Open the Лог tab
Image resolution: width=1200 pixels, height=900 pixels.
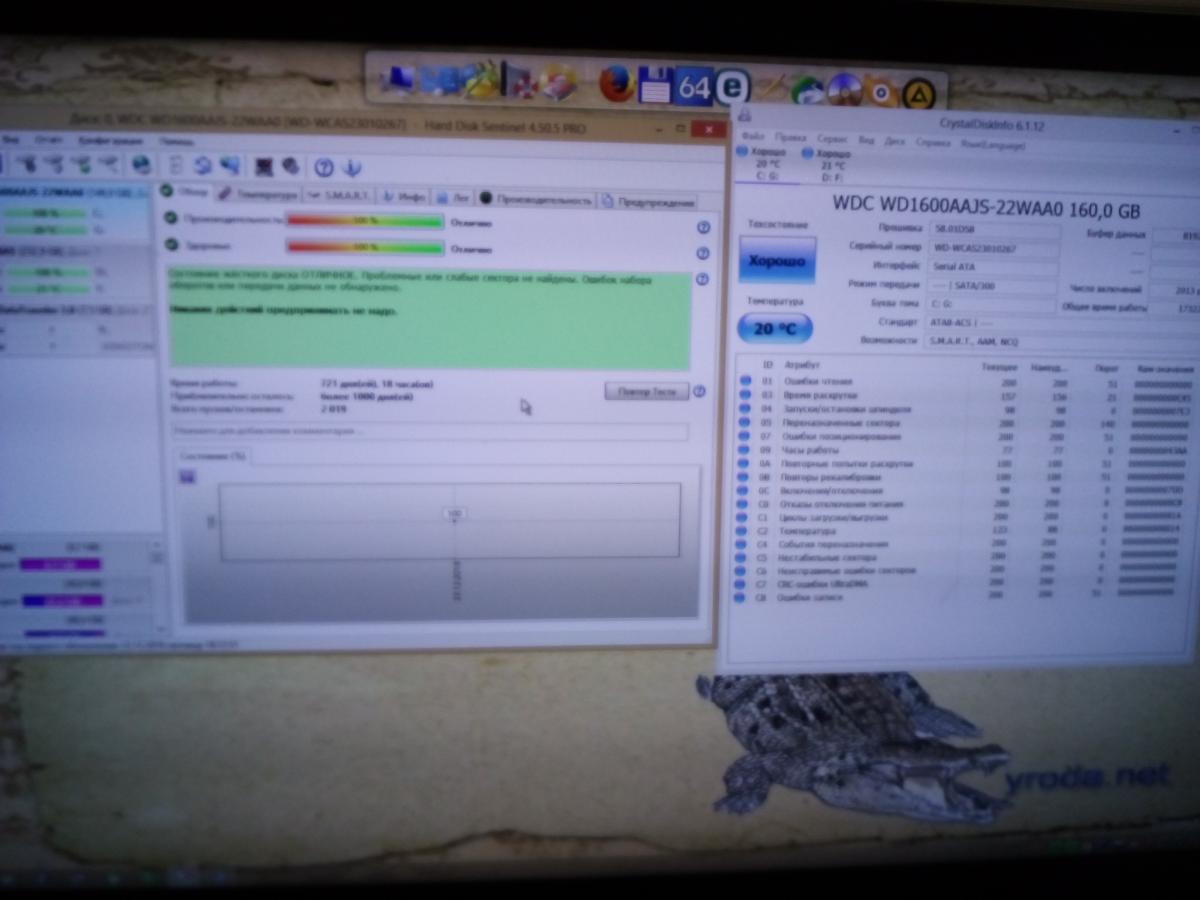[x=454, y=198]
